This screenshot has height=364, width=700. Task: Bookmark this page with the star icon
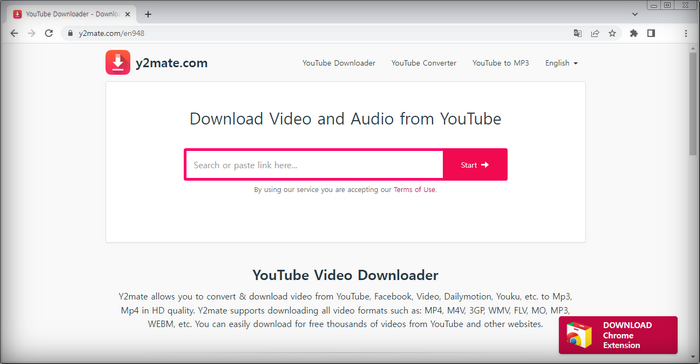click(x=612, y=33)
